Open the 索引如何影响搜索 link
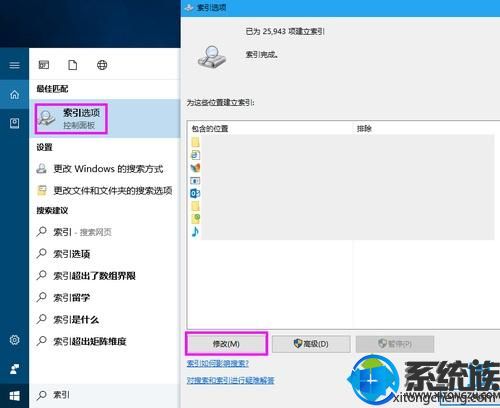The width and height of the screenshot is (500, 408). (218, 363)
